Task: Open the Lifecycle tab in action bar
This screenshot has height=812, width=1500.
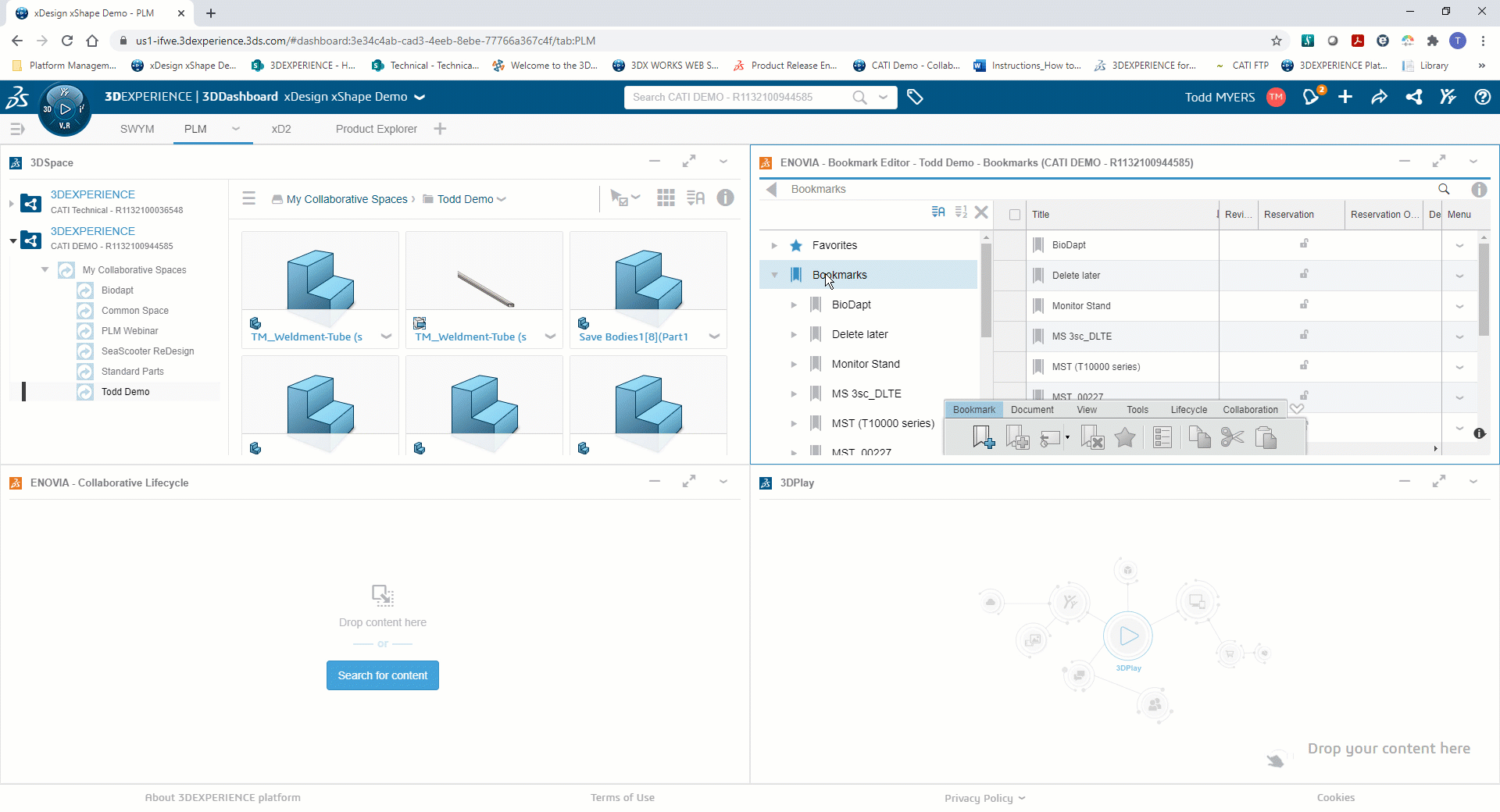Action: (1188, 409)
